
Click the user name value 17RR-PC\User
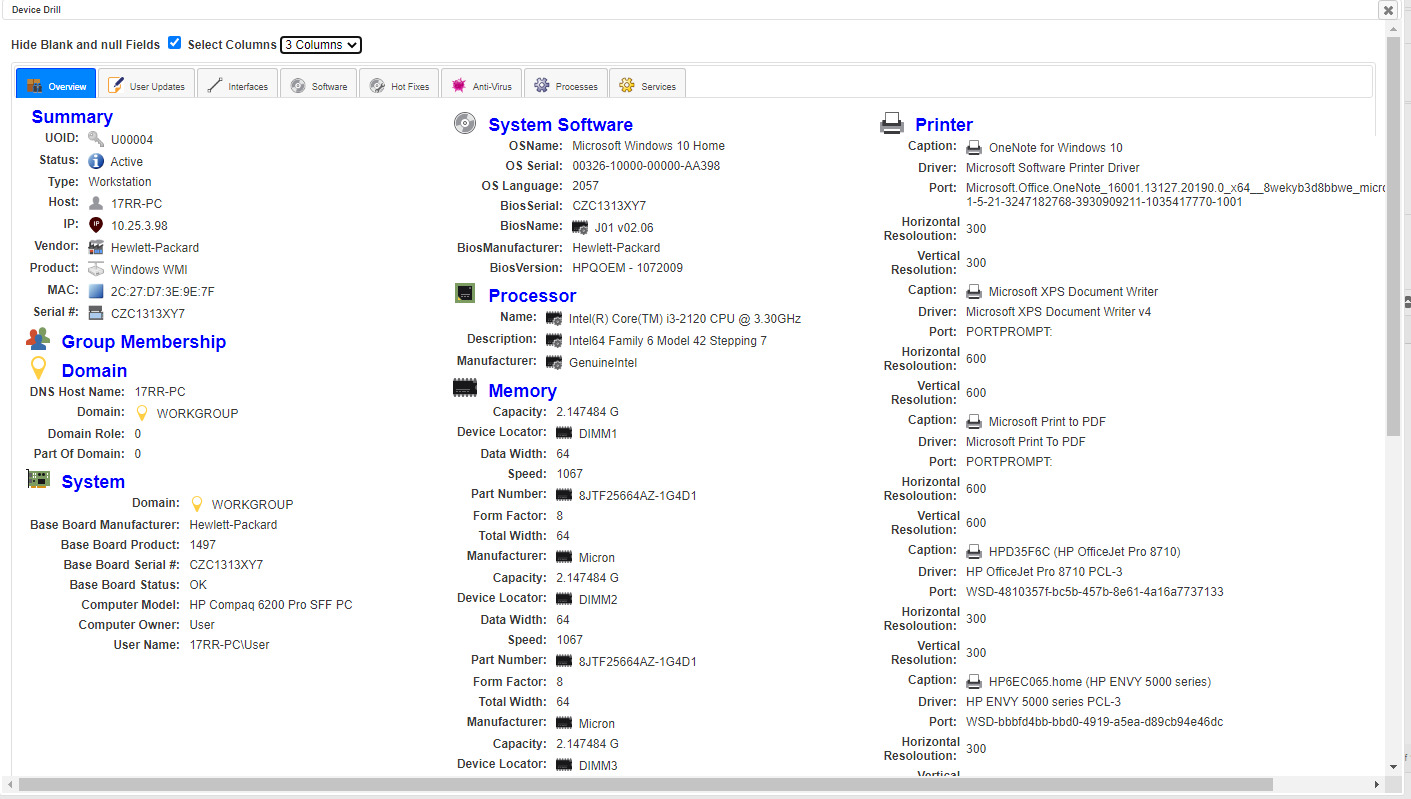coord(230,645)
